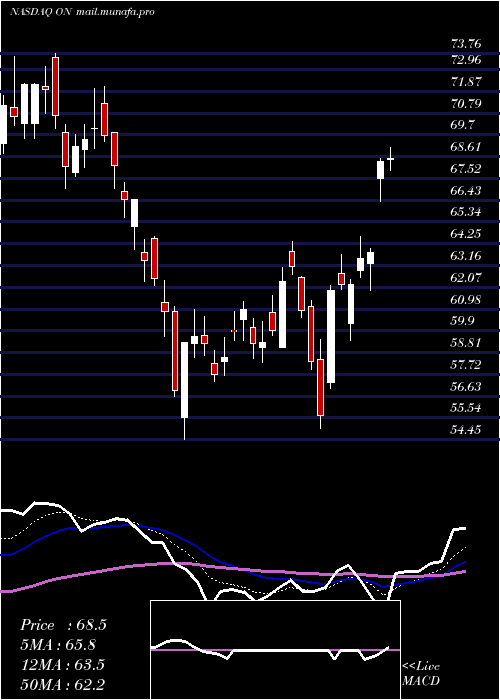
Task: Click inside the MACD inset panel
Action: (275, 650)
